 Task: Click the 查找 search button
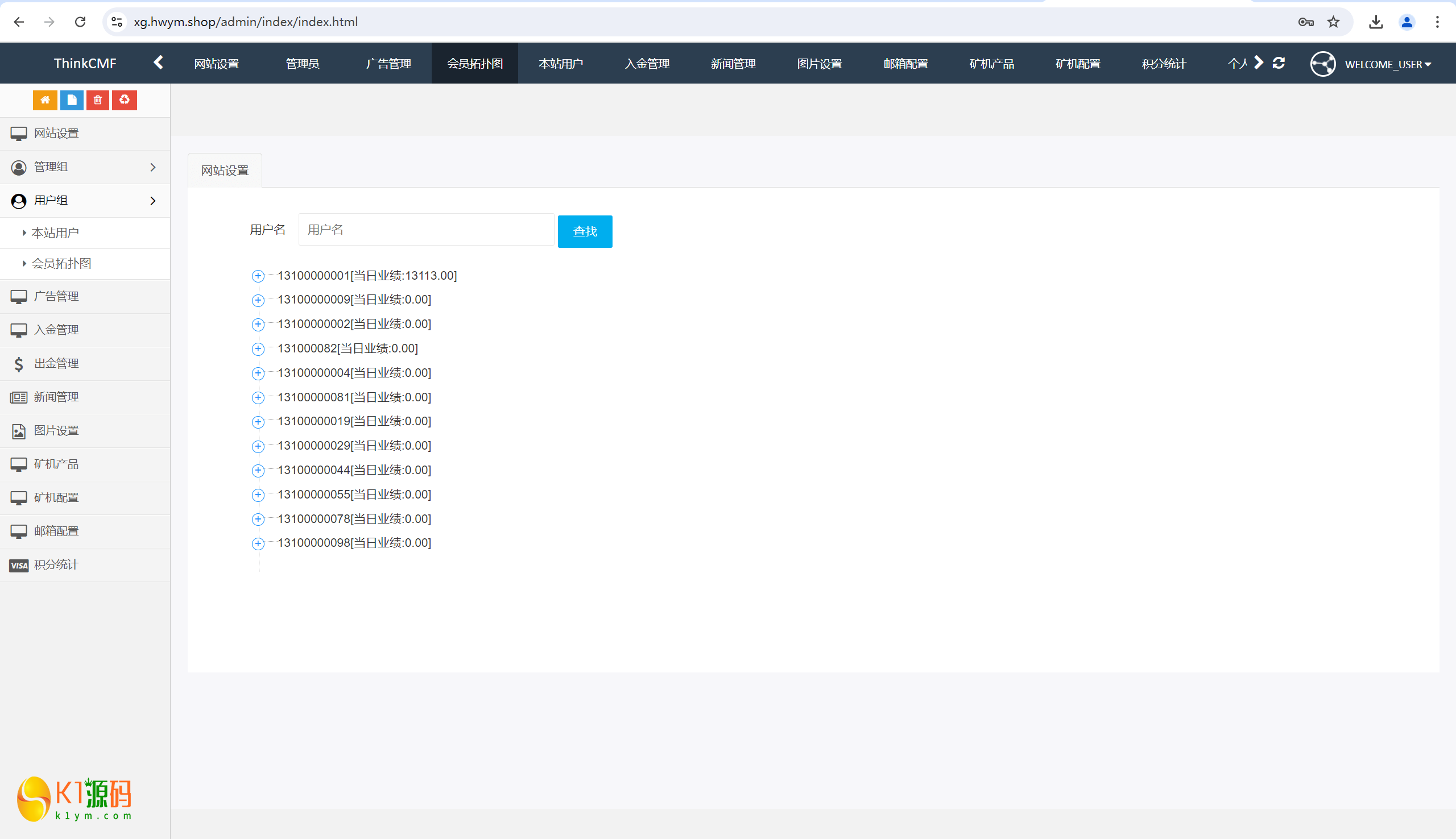click(x=585, y=232)
